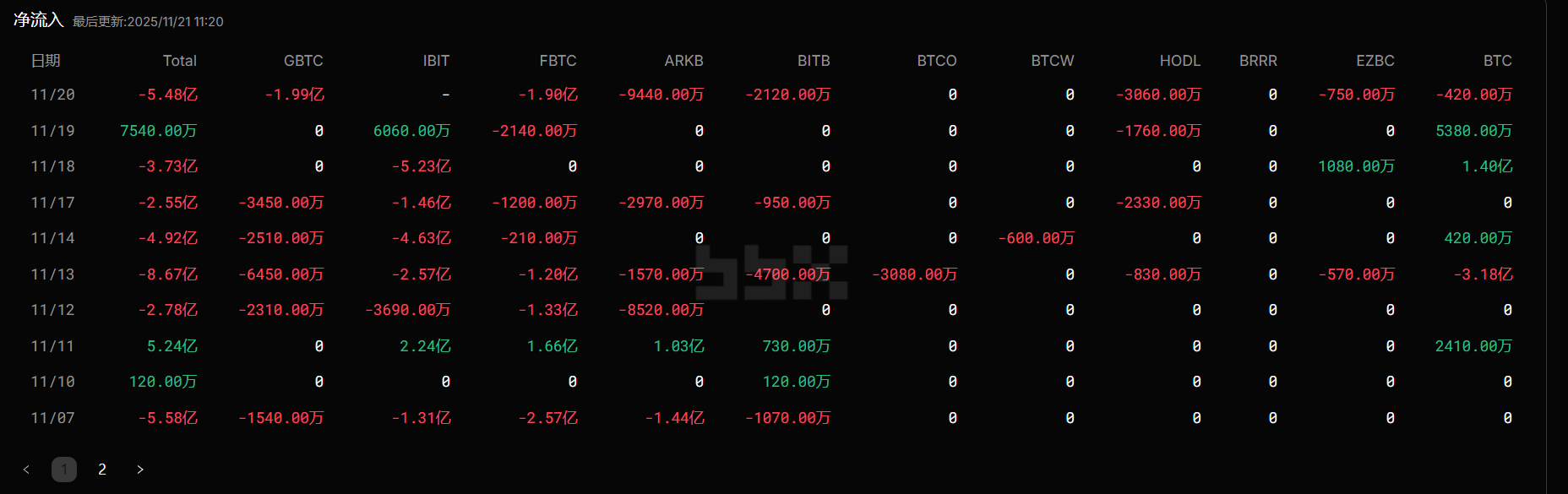Screen dimensions: 1568x494
Task: Click the GBTC column header
Action: (303, 61)
